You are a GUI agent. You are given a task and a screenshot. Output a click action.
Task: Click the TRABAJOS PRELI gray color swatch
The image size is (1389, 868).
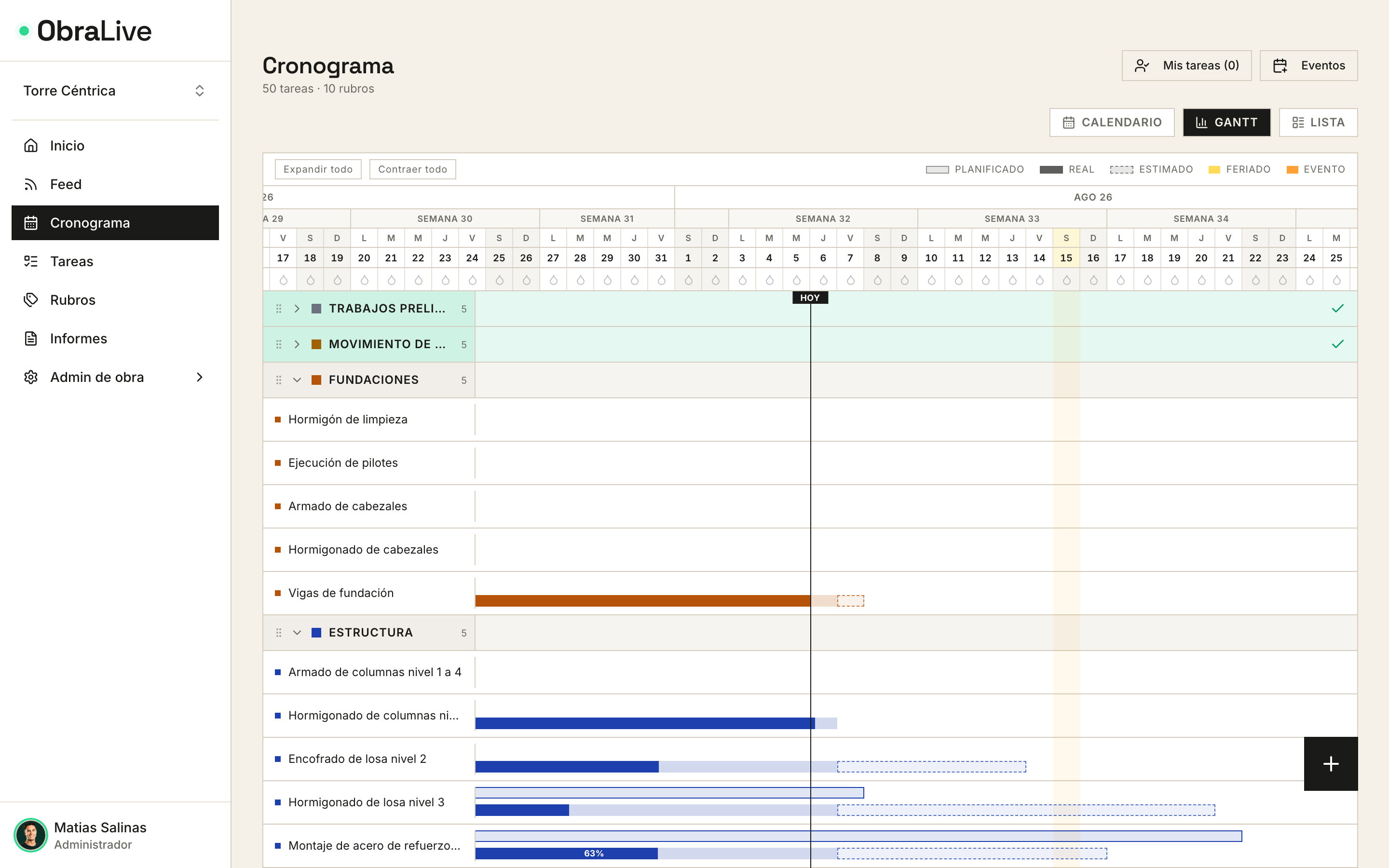coord(316,309)
